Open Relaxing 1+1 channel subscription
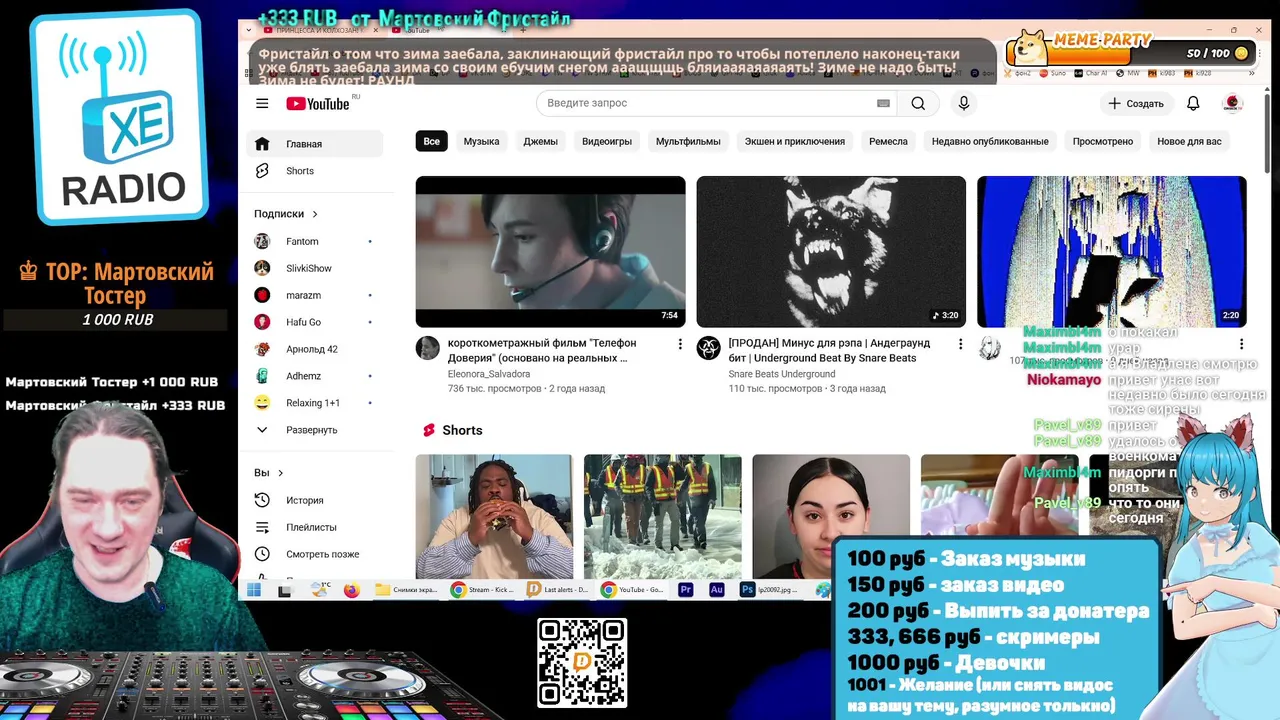This screenshot has width=1280, height=720. click(314, 403)
